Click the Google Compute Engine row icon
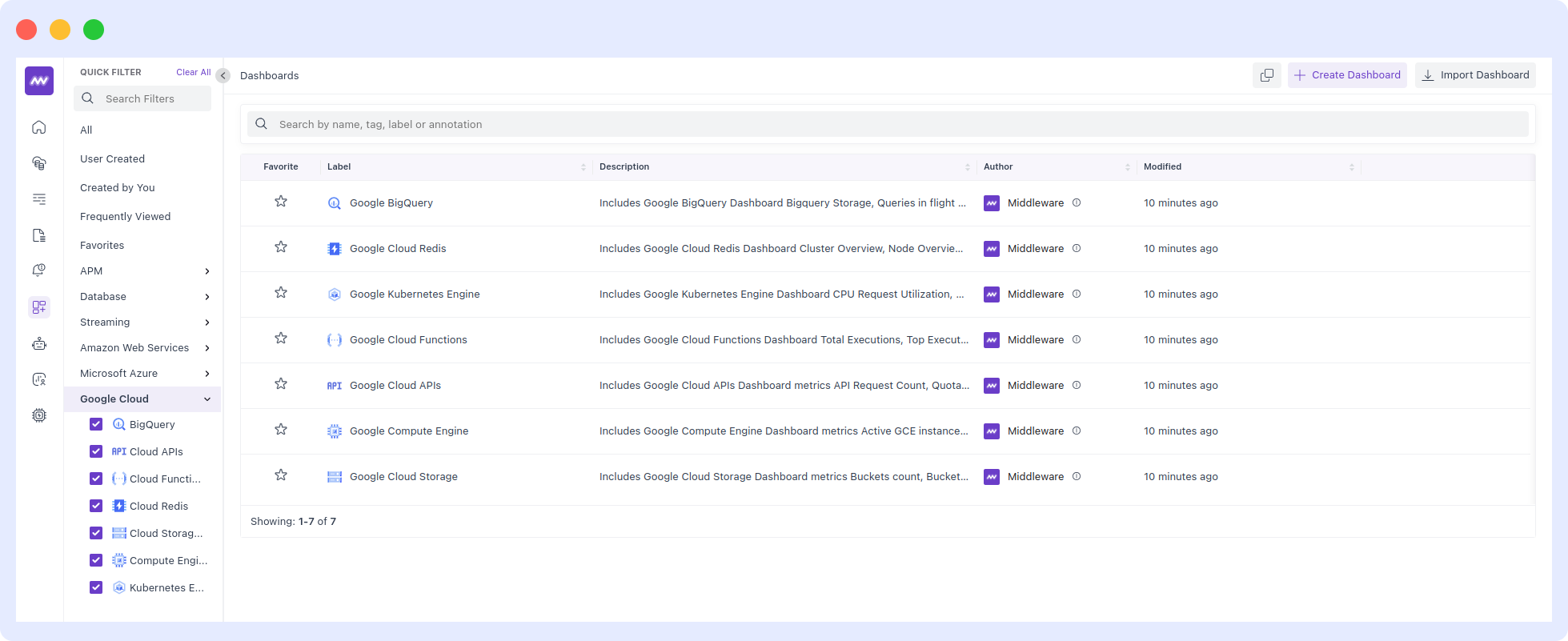The width and height of the screenshot is (1568, 641). [x=335, y=431]
